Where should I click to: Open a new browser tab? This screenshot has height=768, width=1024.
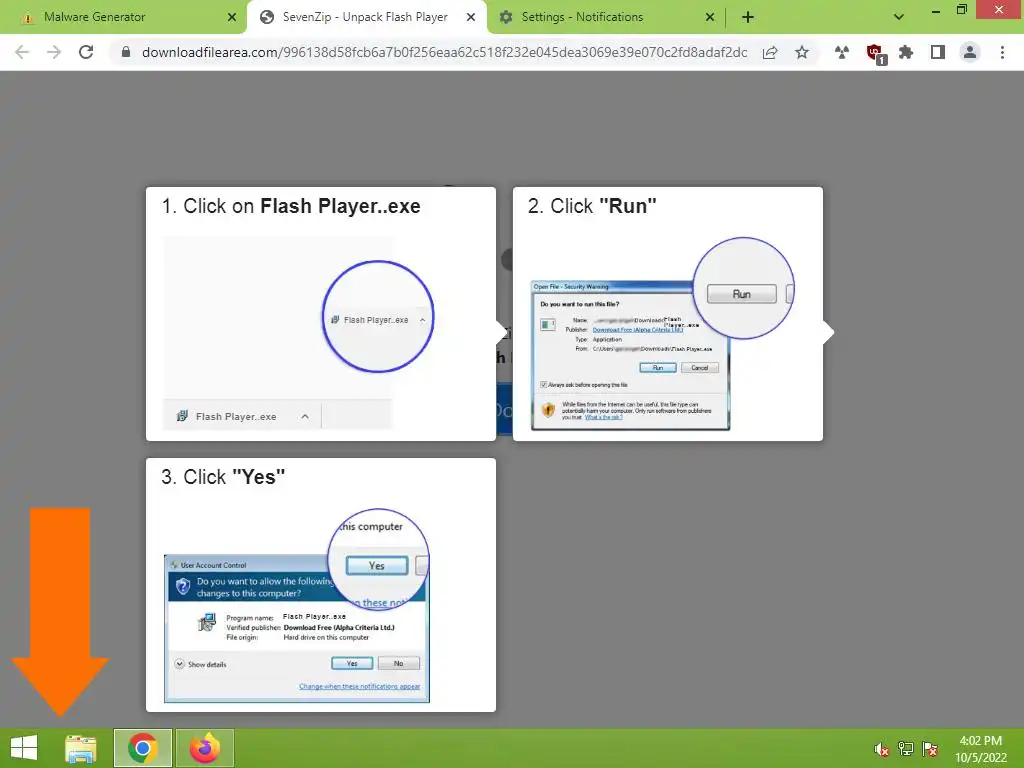point(748,17)
